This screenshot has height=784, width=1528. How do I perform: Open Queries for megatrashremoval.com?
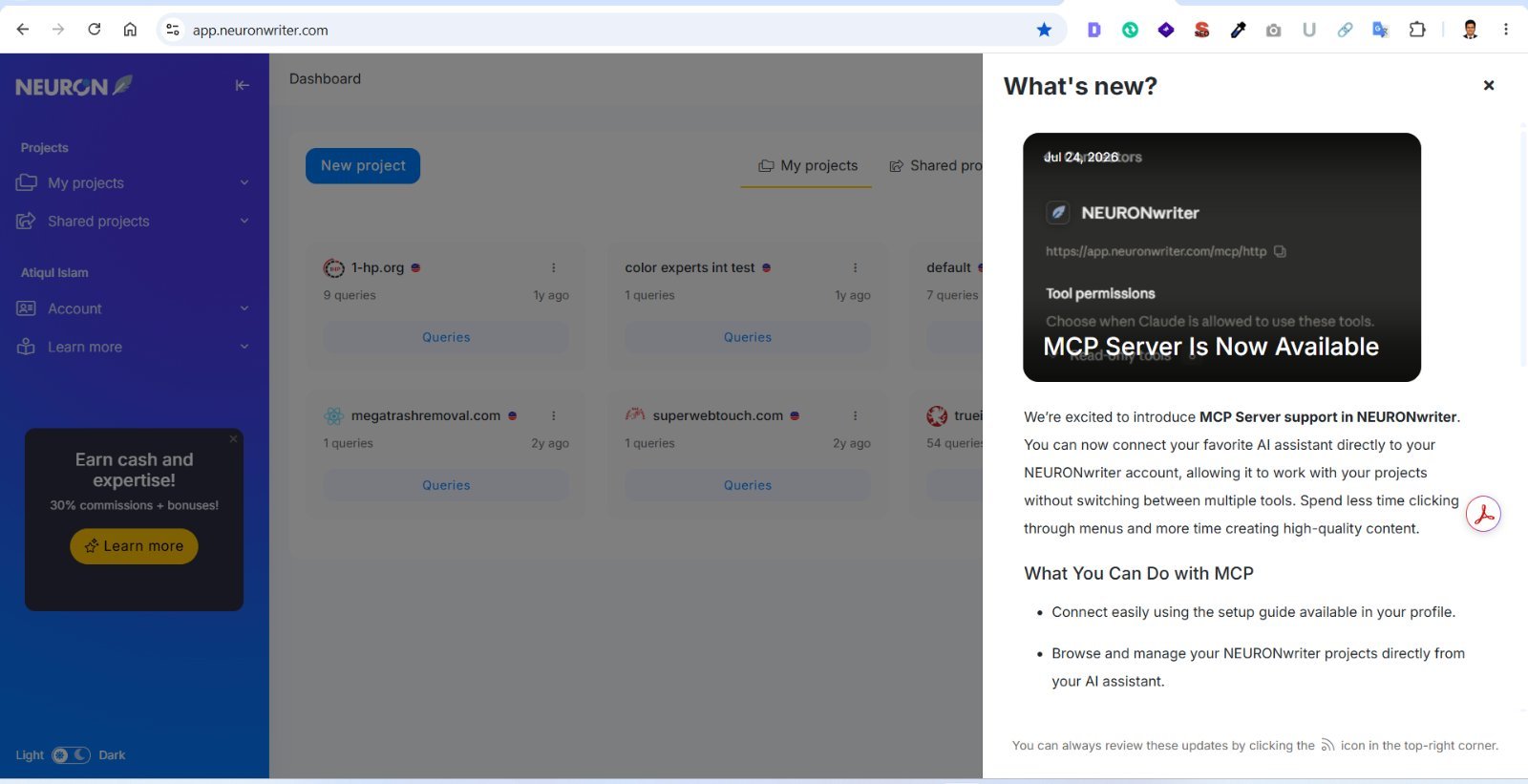(x=446, y=485)
